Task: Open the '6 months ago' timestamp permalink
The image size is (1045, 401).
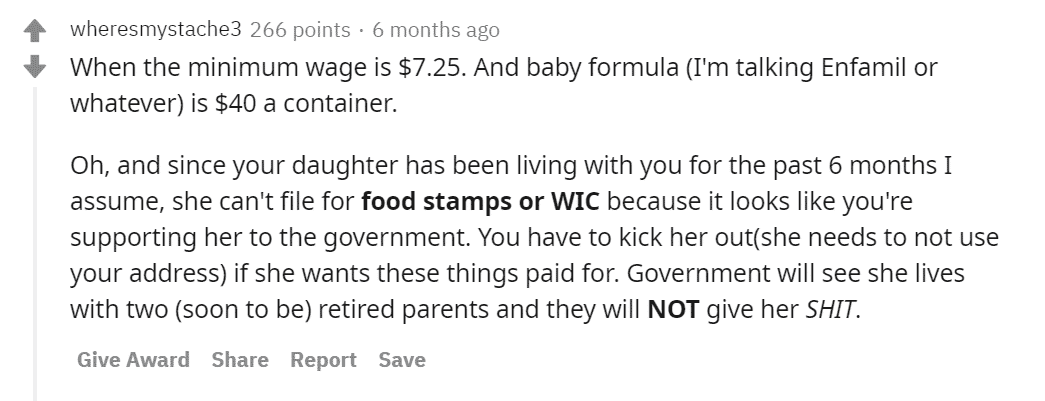Action: [436, 30]
